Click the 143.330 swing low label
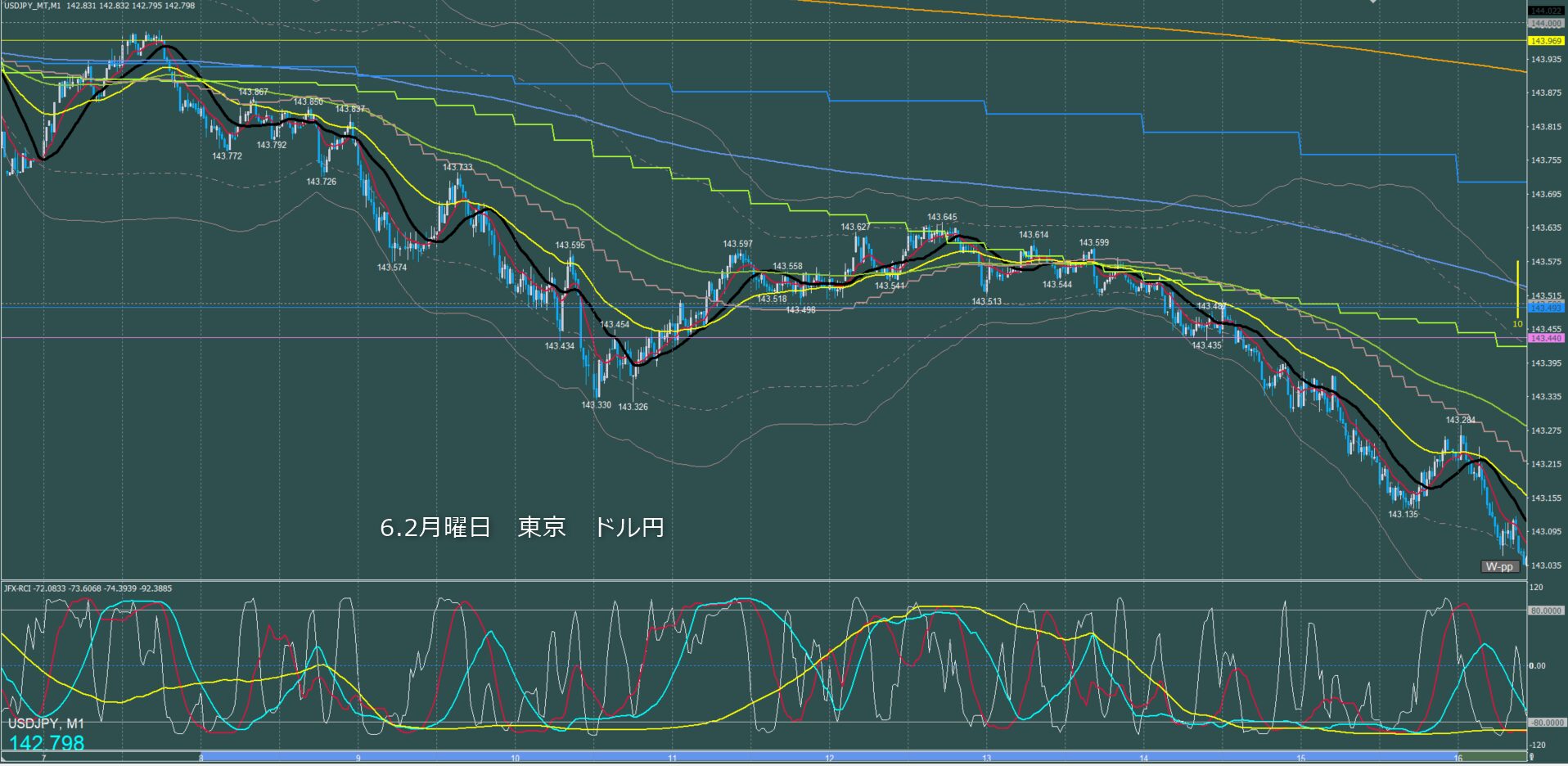This screenshot has height=766, width=1568. coord(596,404)
